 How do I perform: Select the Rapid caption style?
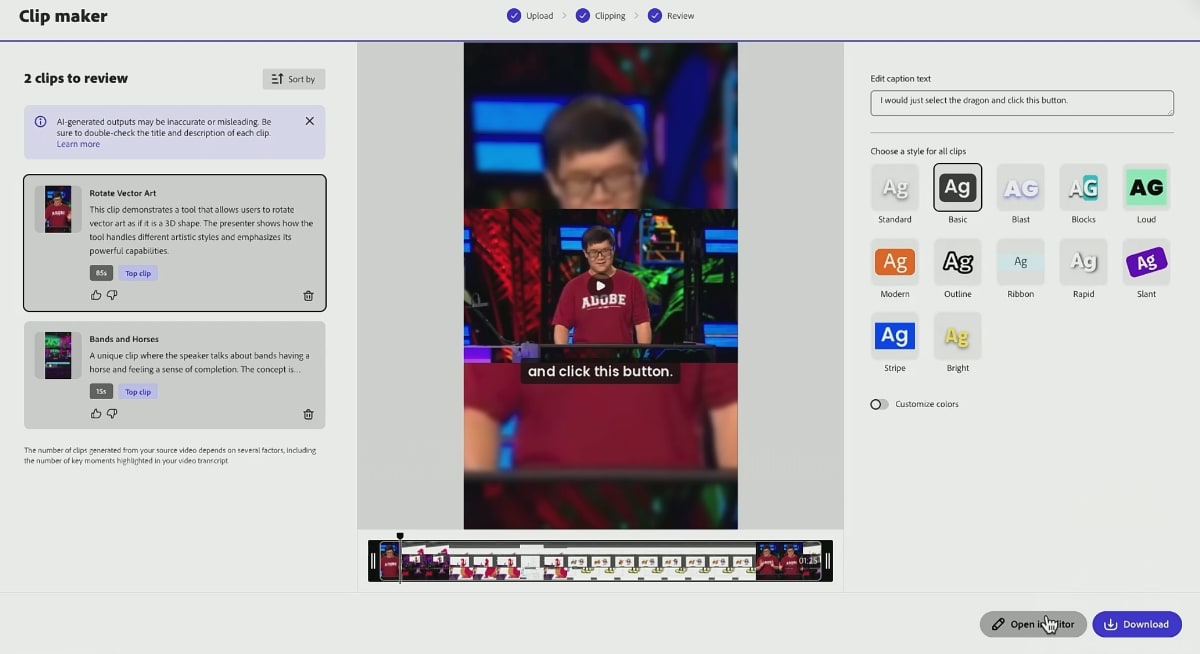[1083, 262]
